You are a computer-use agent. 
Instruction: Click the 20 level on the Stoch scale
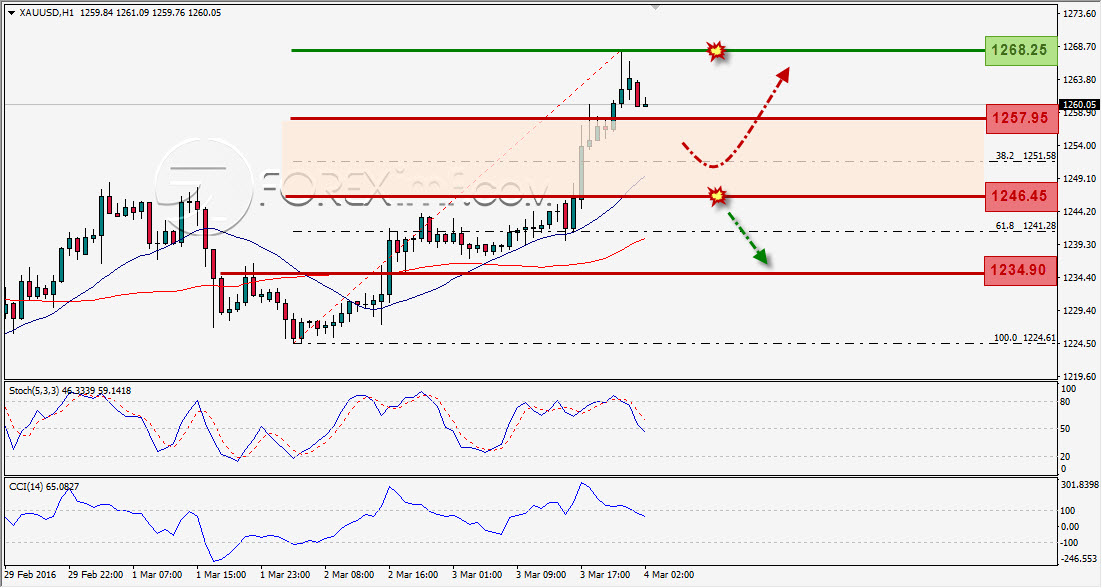click(x=1066, y=457)
